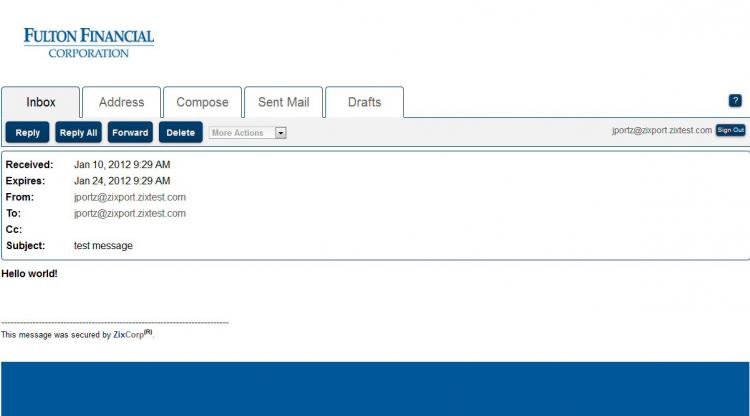Click the account email beside Sign Out

(x=662, y=130)
